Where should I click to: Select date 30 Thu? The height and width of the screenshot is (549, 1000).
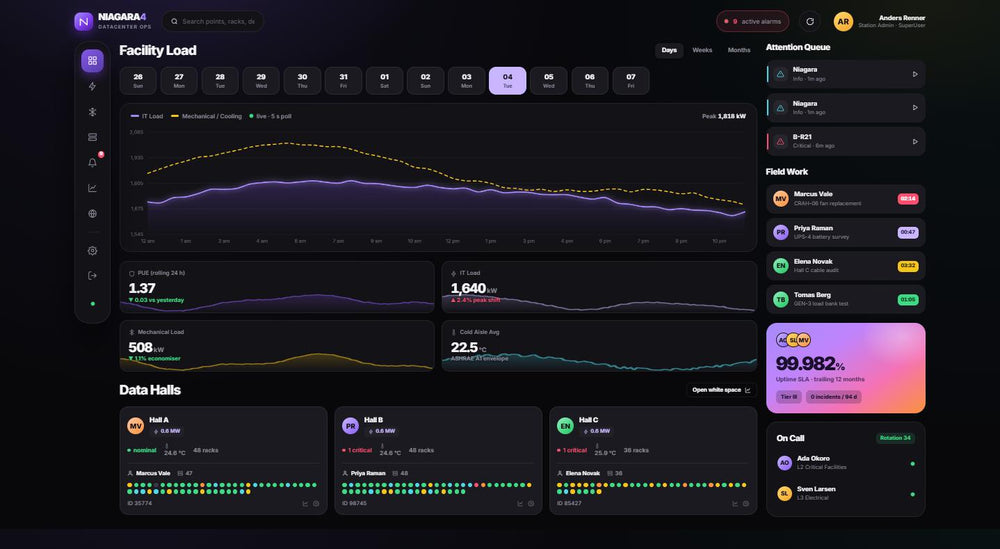coord(302,80)
